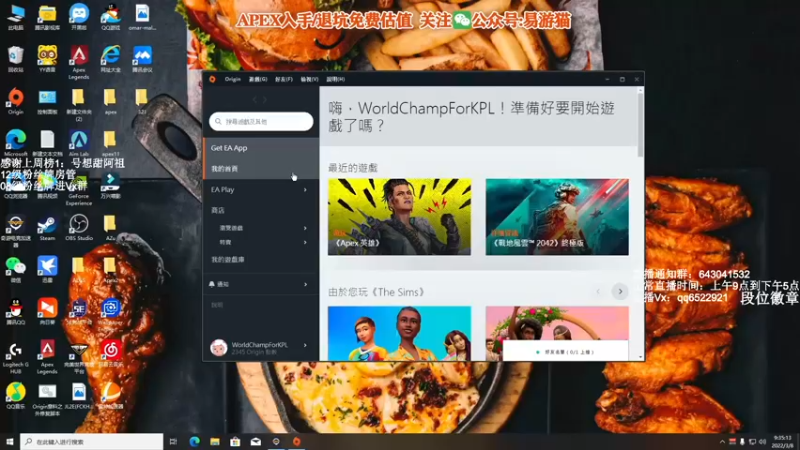Open the friends list chat bar

click(565, 352)
